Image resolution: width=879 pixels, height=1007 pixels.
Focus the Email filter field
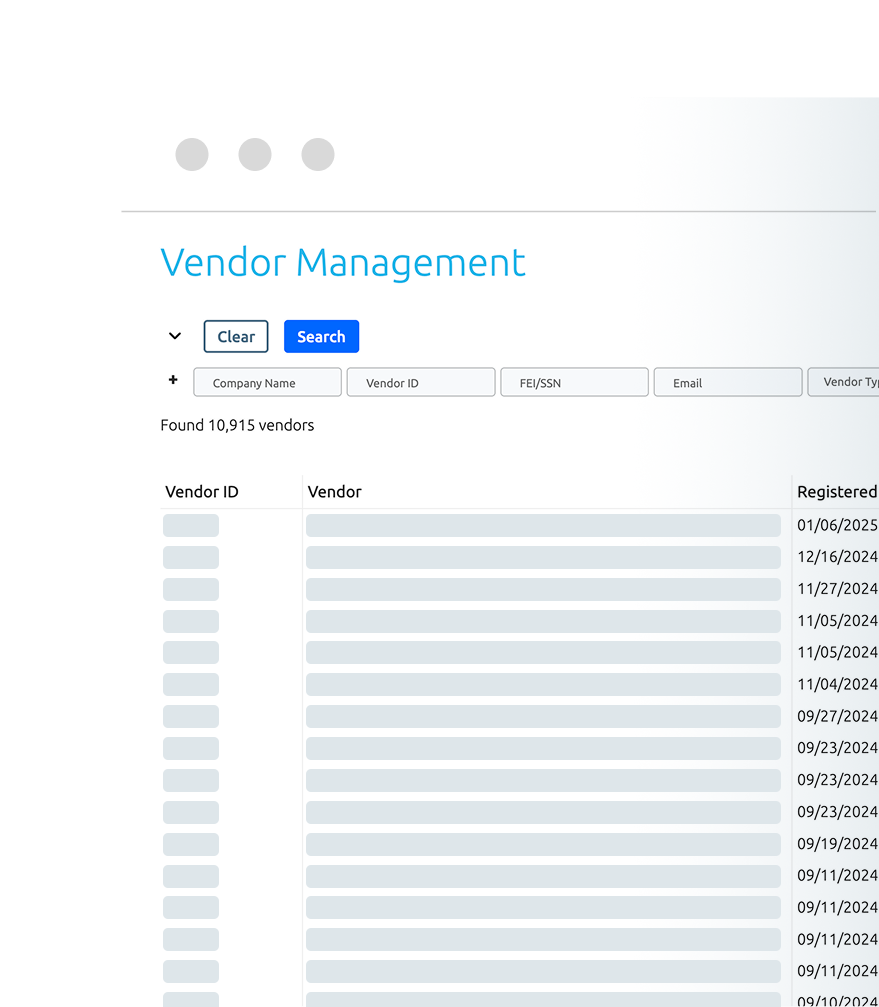(x=727, y=383)
